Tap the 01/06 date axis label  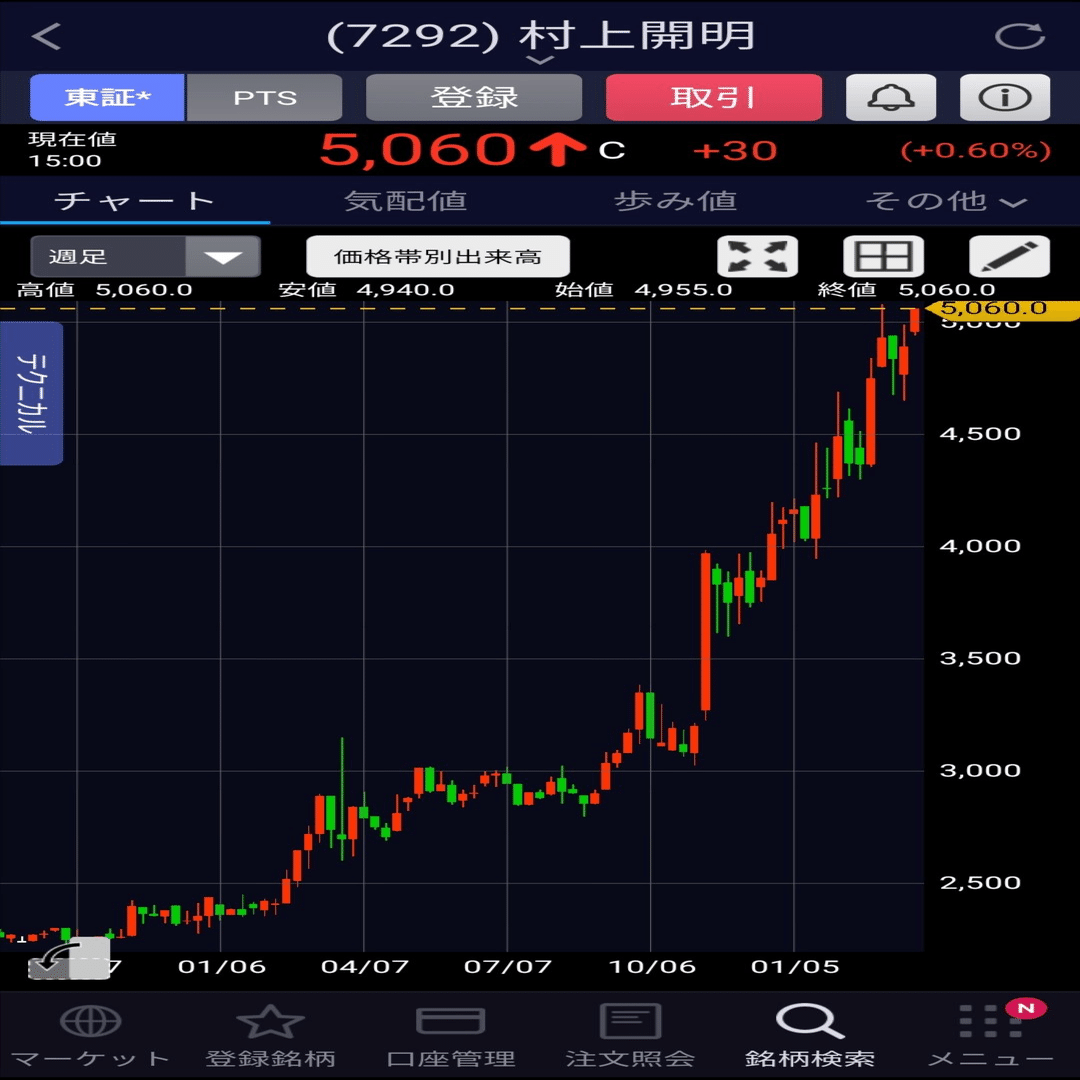coord(222,966)
